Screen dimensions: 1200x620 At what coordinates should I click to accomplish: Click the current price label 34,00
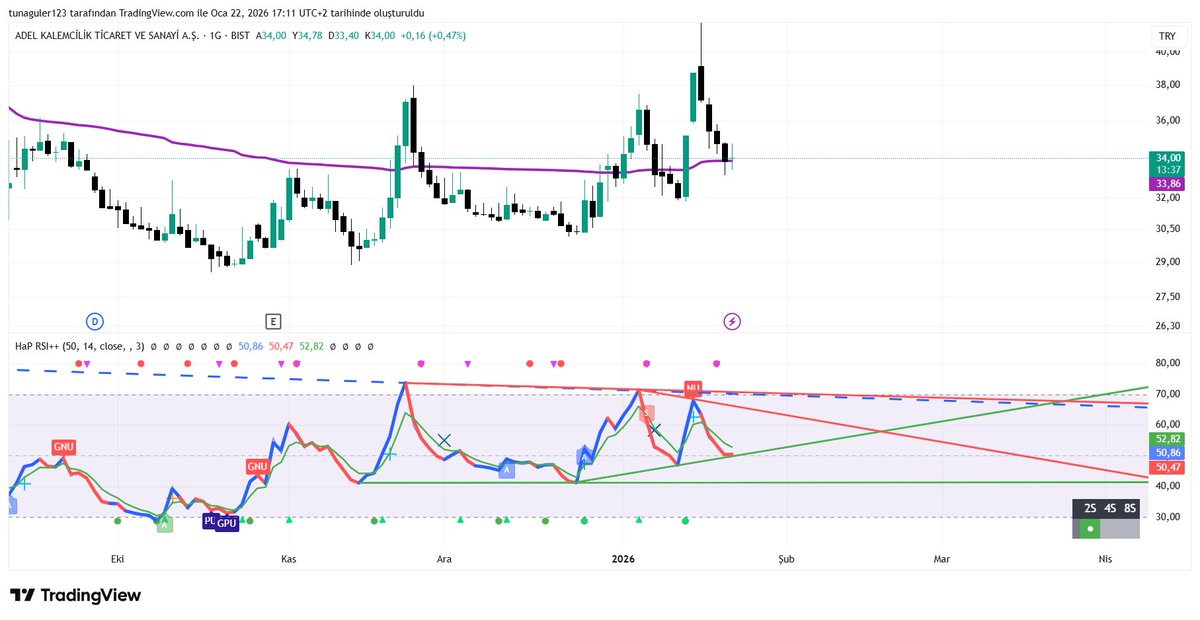pyautogui.click(x=1168, y=158)
